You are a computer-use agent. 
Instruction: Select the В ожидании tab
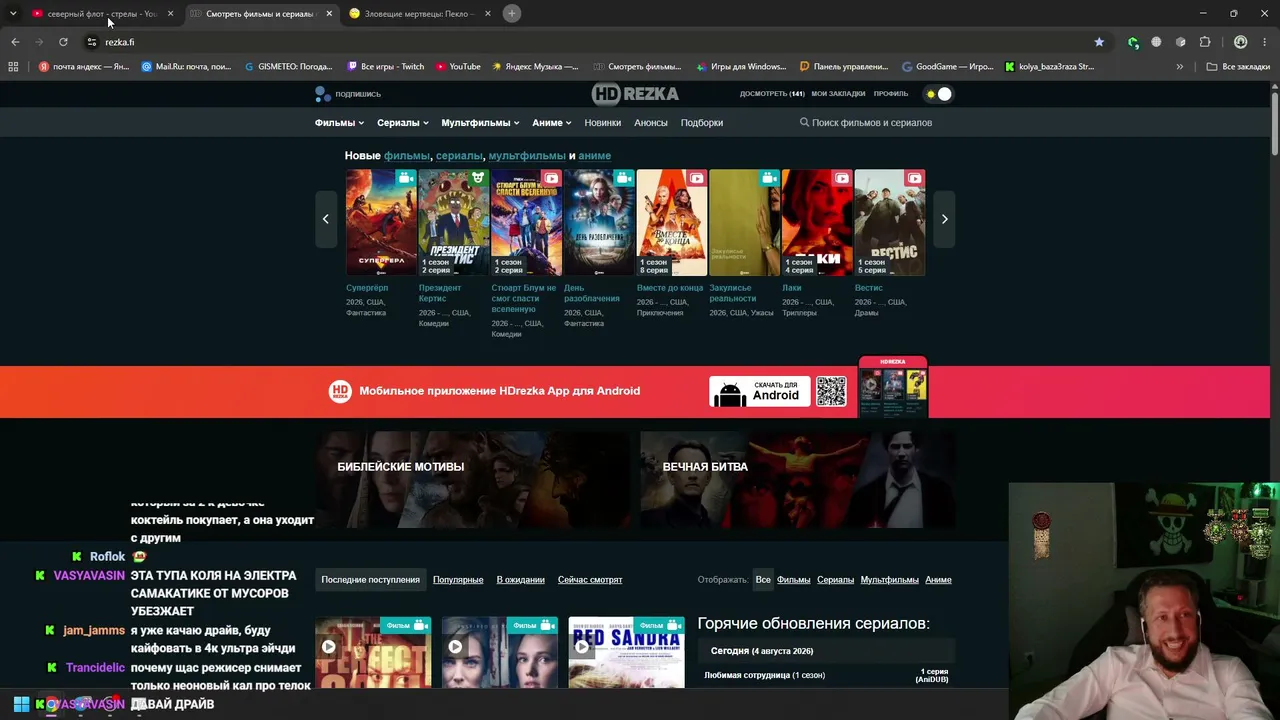pos(521,580)
